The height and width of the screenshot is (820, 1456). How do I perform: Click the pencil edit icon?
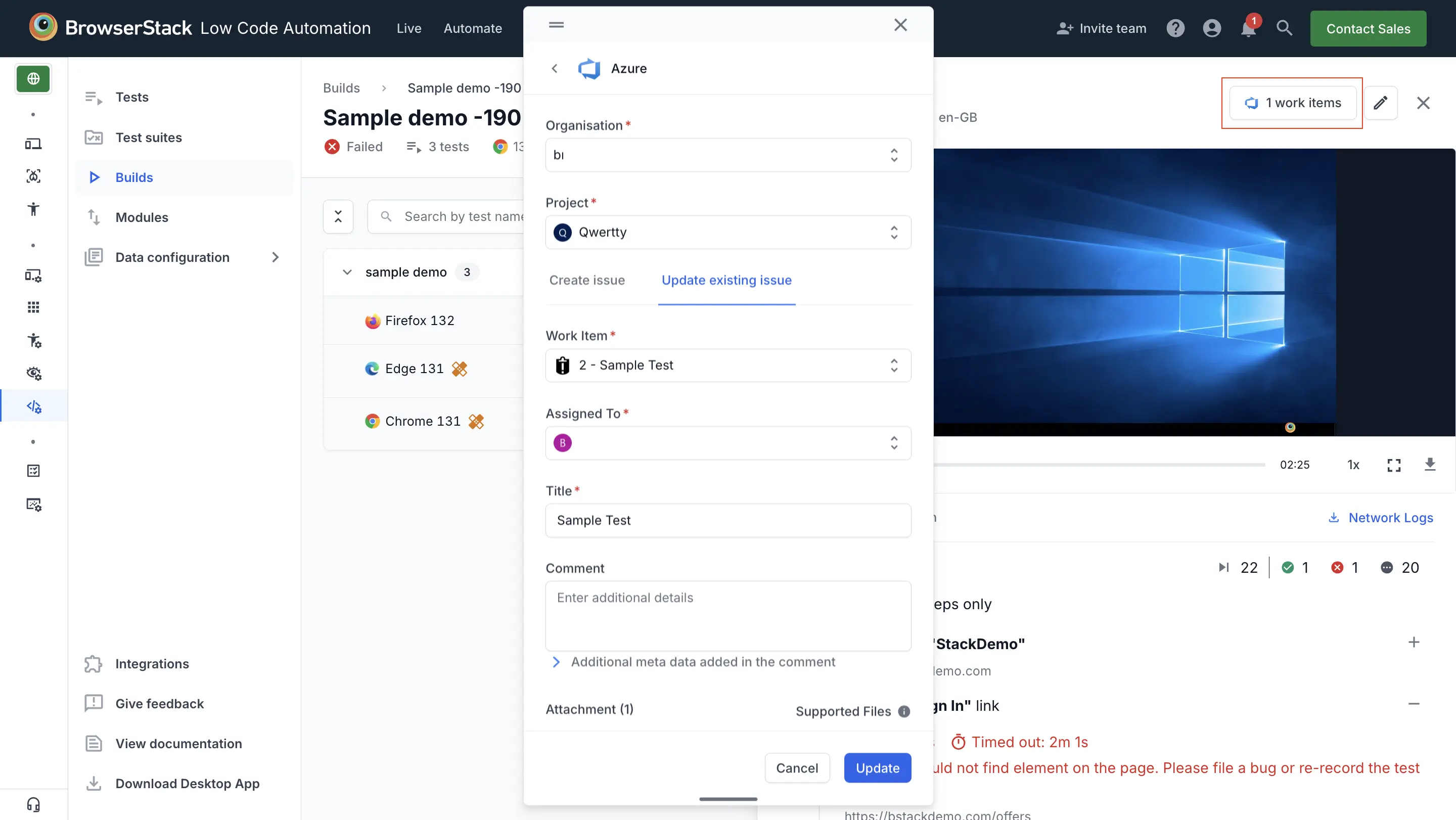pyautogui.click(x=1380, y=103)
